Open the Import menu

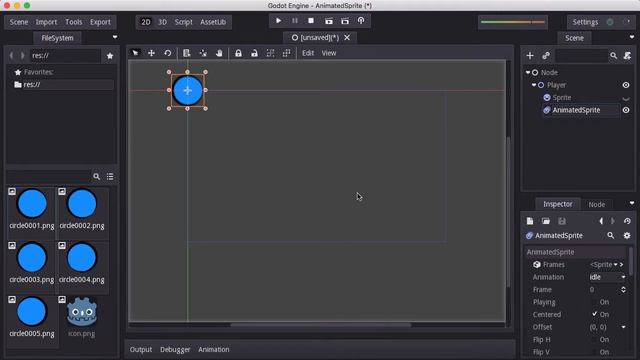click(x=46, y=22)
